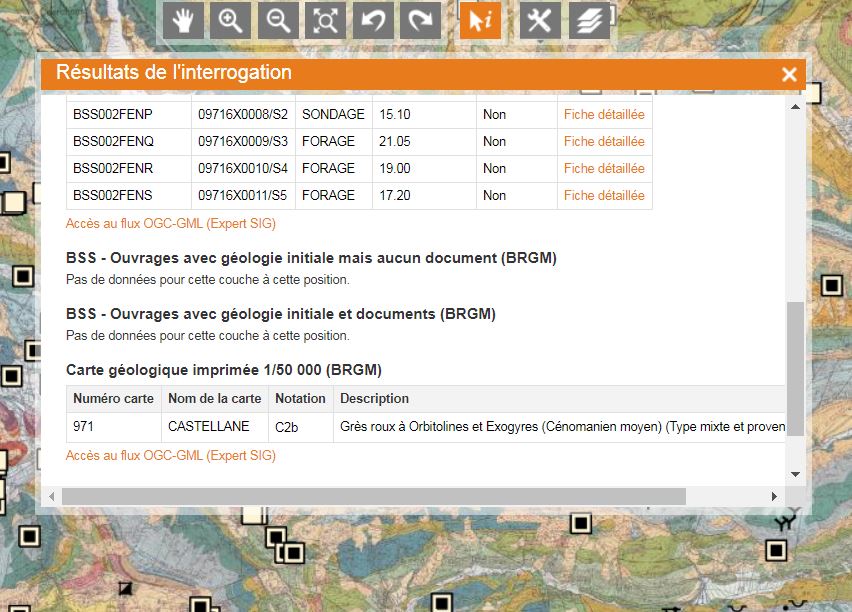Open Fiche détaillée for BSS002FENP
This screenshot has width=852, height=612.
pyautogui.click(x=604, y=115)
